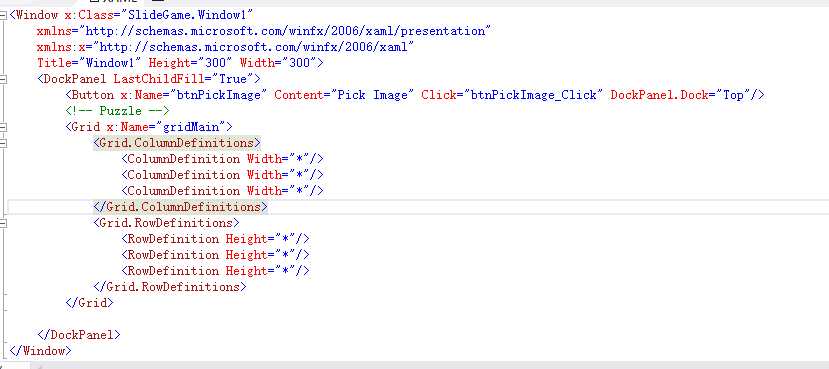Screen dimensions: 829x369
Task: Click the Click="btnPickImage_Click" handler attribute
Action: [x=512, y=95]
